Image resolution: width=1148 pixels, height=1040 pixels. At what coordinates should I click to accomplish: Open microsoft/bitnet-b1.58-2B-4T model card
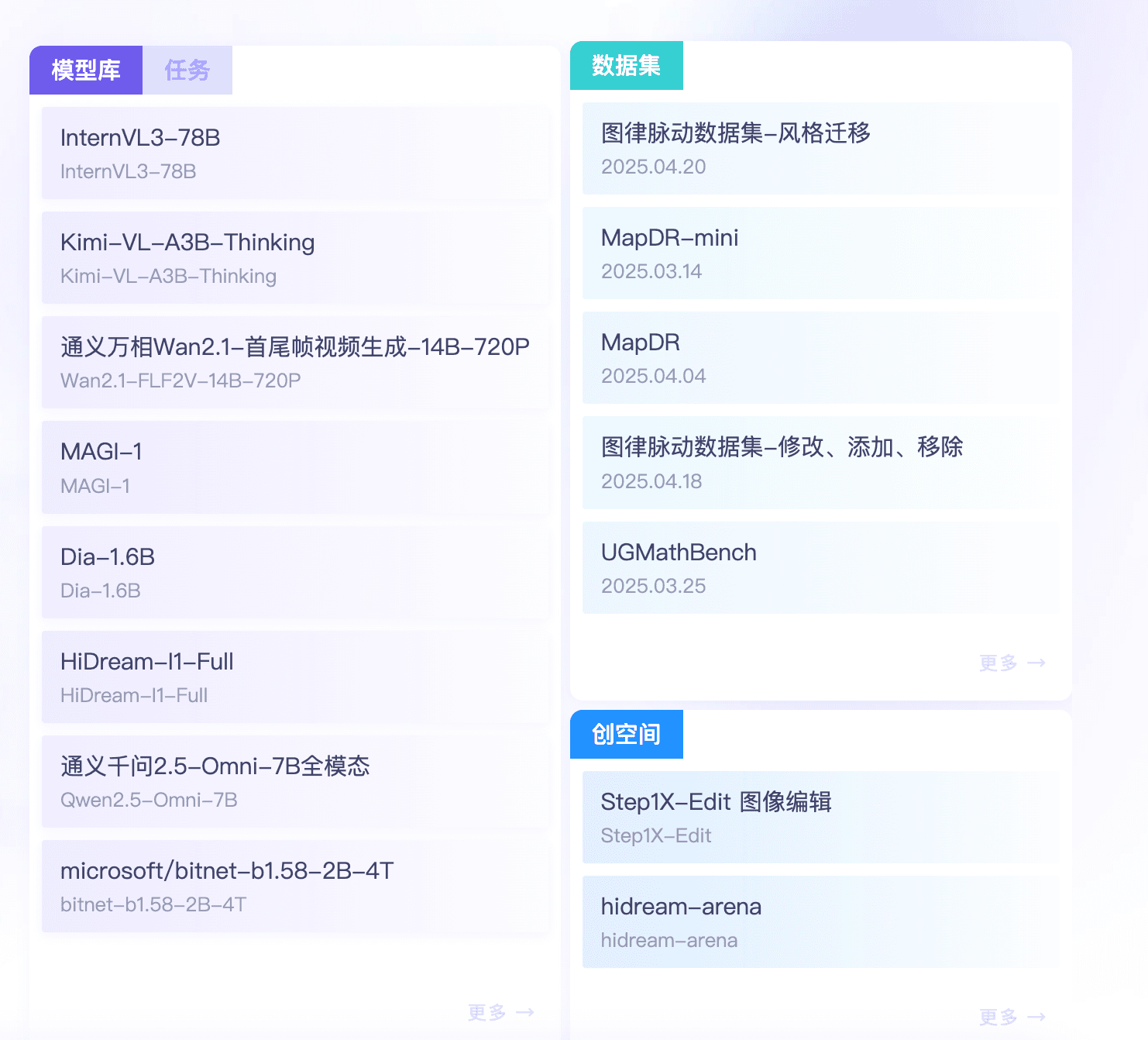(x=295, y=886)
